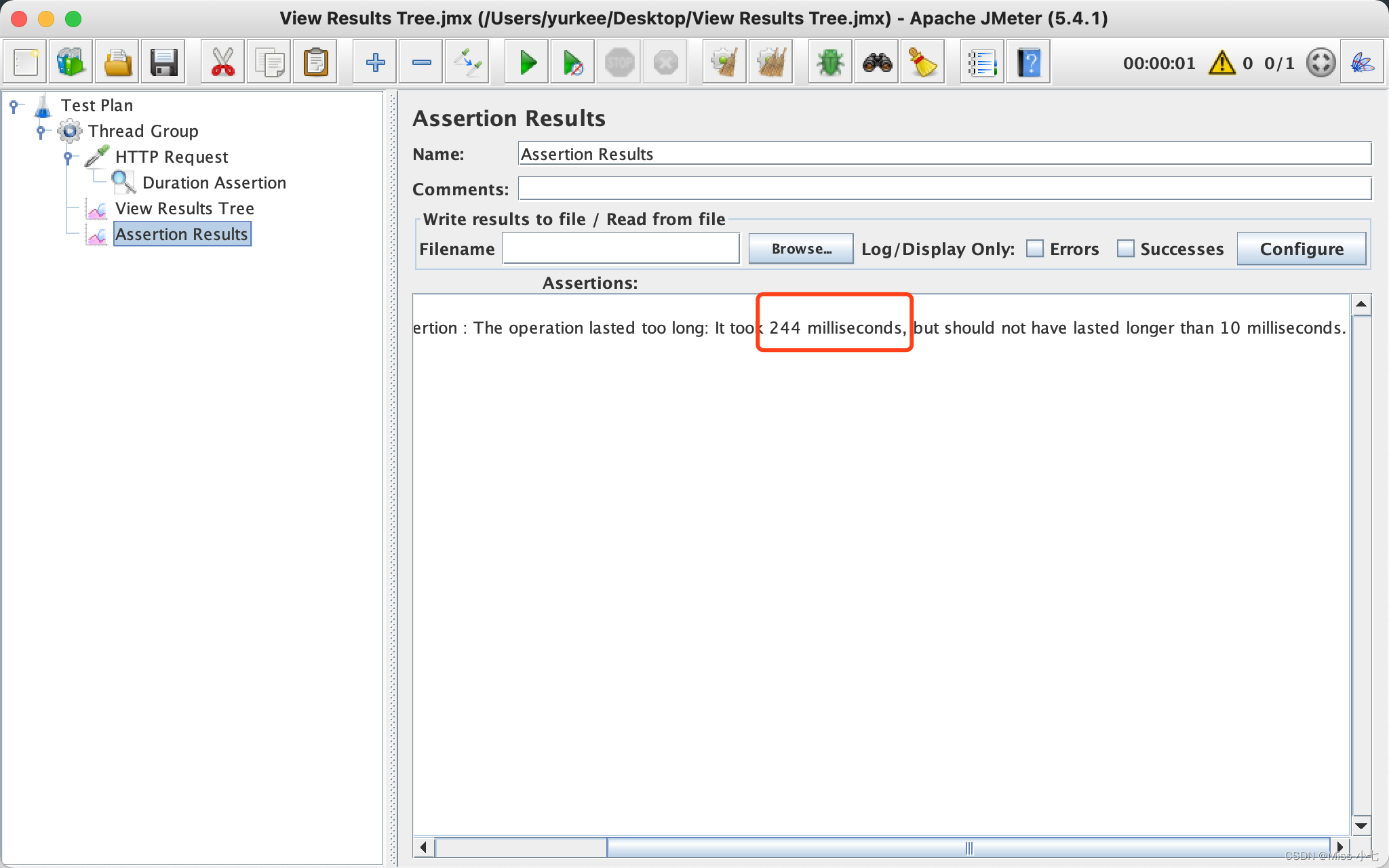
Task: Start the test with green play icon
Action: click(x=527, y=63)
